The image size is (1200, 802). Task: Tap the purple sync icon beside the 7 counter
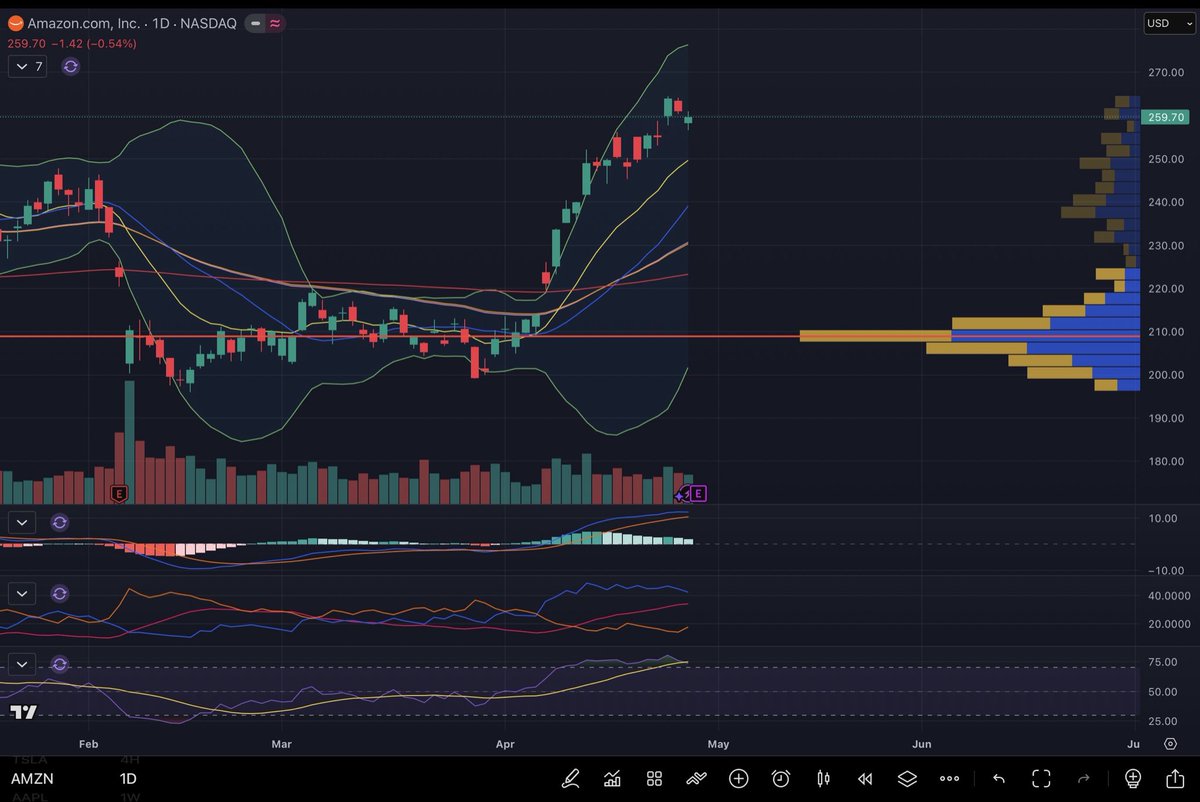pyautogui.click(x=70, y=67)
